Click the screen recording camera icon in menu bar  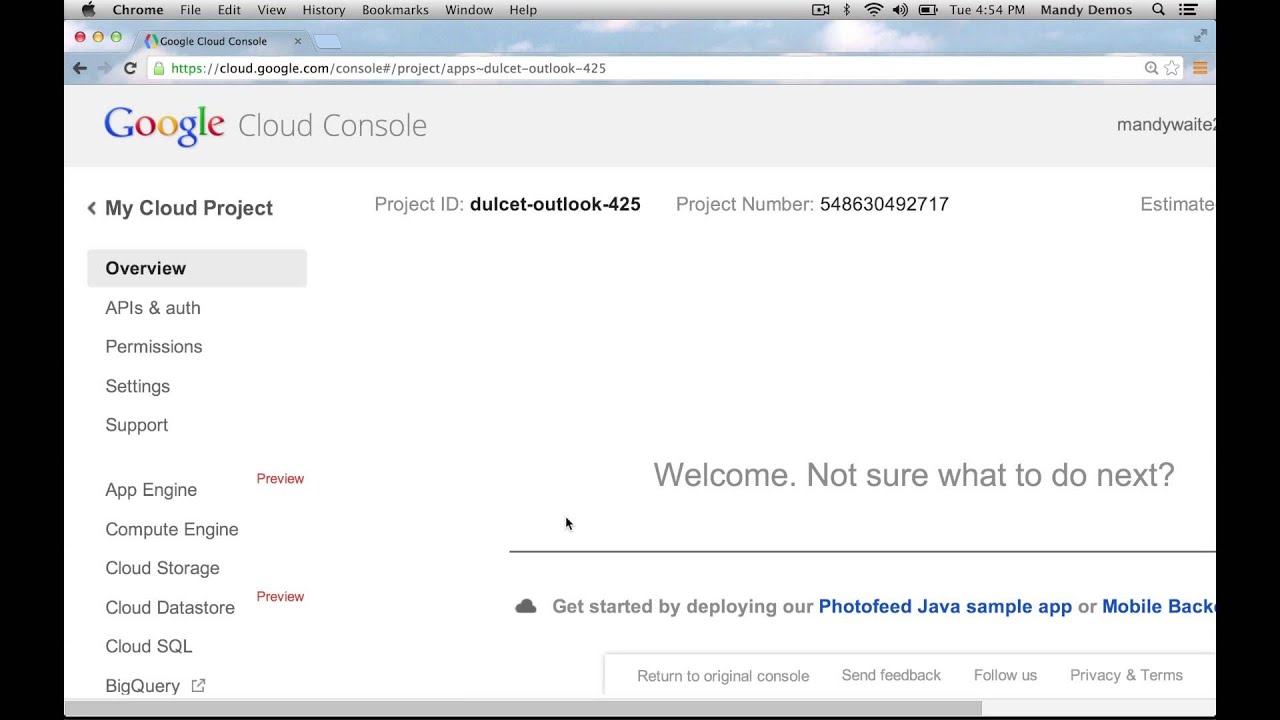coord(821,10)
